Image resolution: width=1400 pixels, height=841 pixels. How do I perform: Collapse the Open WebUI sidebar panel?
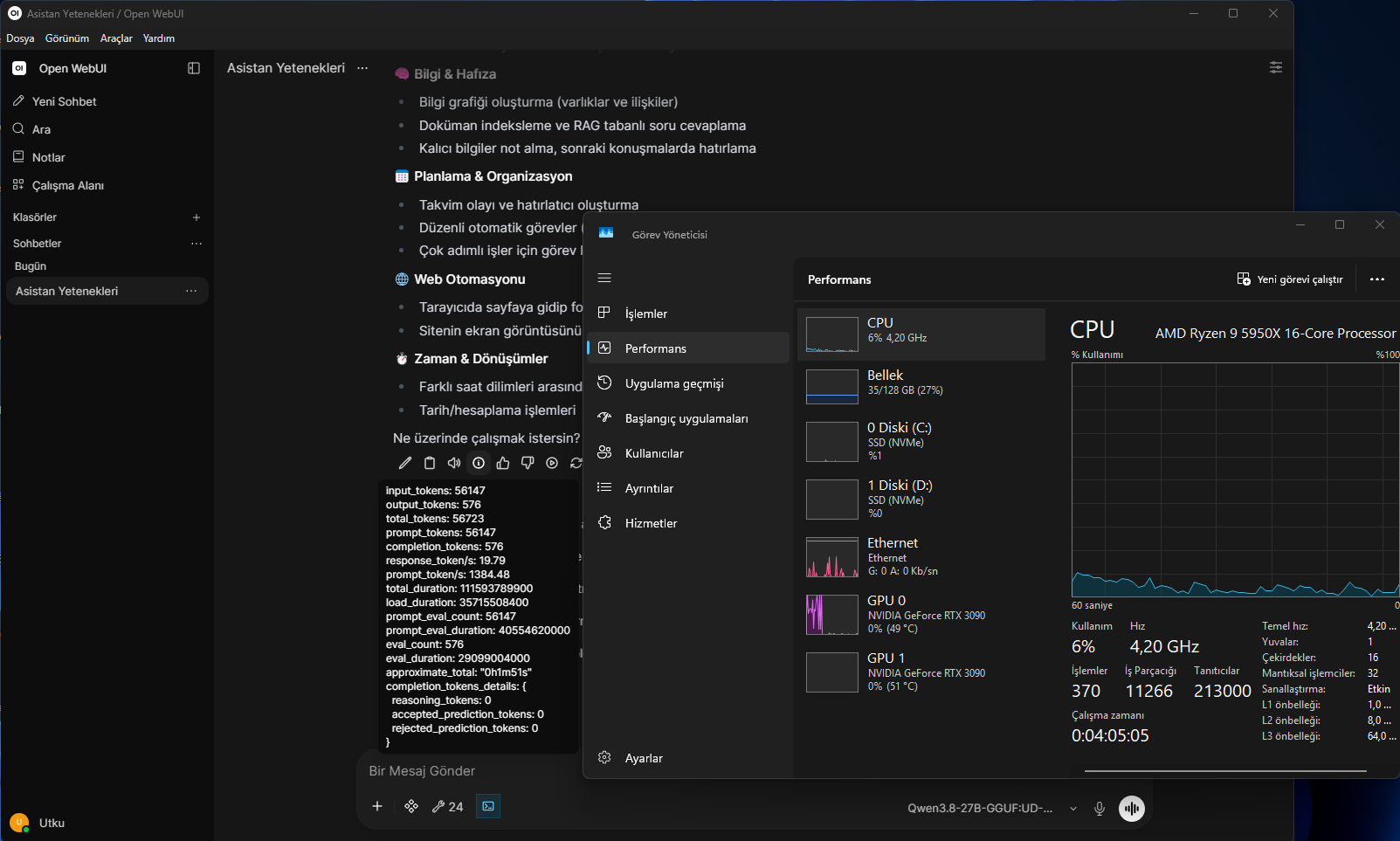click(194, 68)
